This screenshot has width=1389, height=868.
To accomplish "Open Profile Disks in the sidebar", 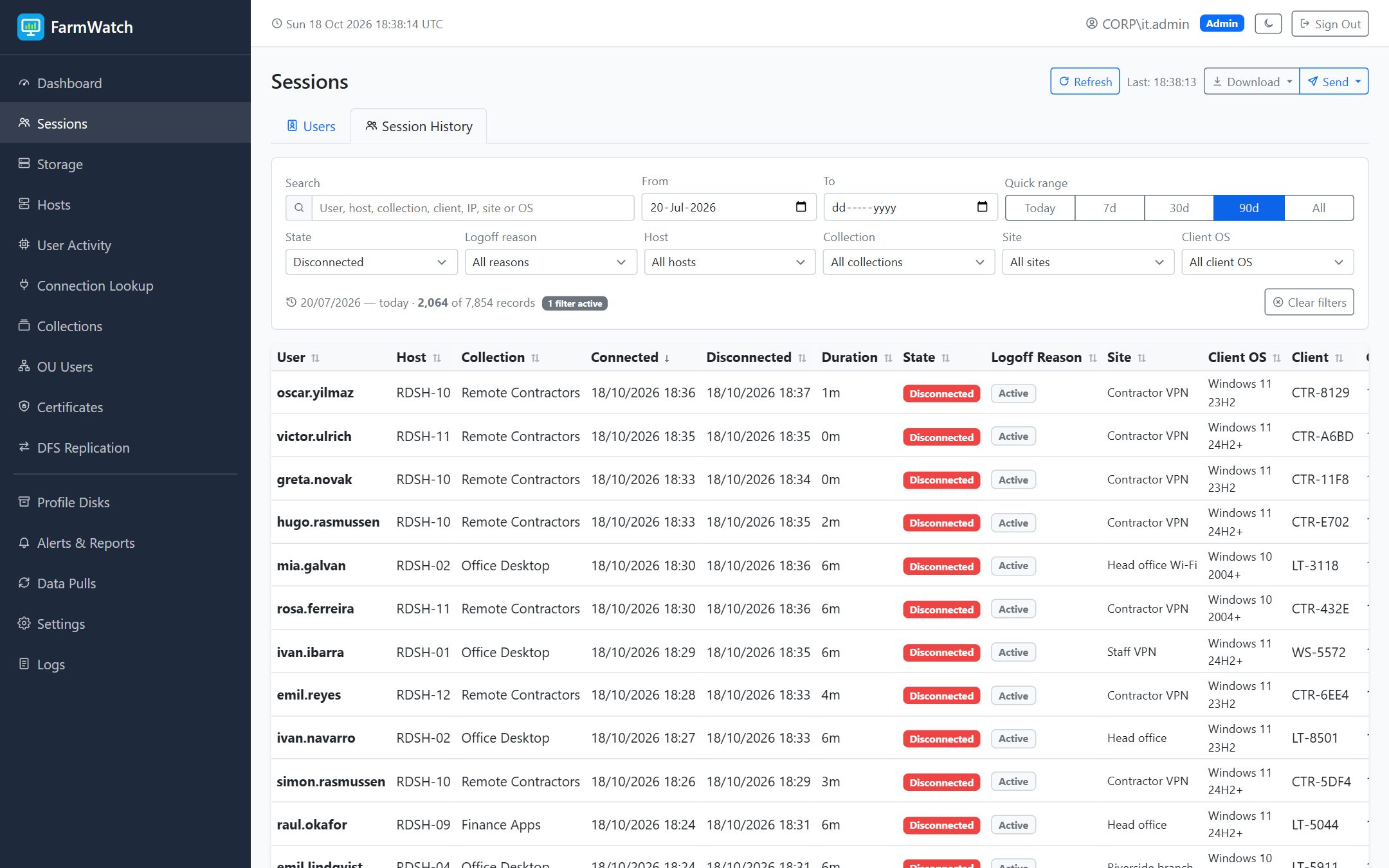I will click(125, 502).
